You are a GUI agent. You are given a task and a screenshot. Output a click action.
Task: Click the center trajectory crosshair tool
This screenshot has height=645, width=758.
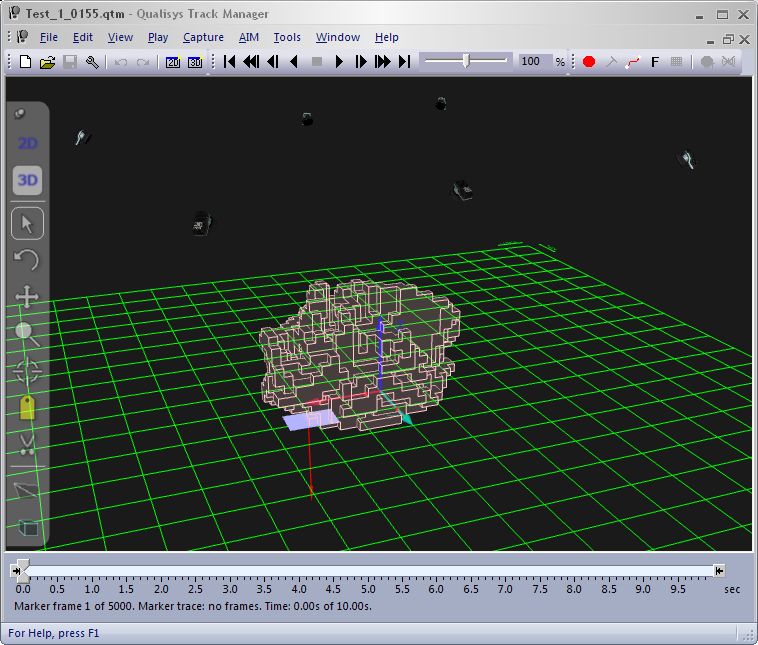click(x=28, y=371)
